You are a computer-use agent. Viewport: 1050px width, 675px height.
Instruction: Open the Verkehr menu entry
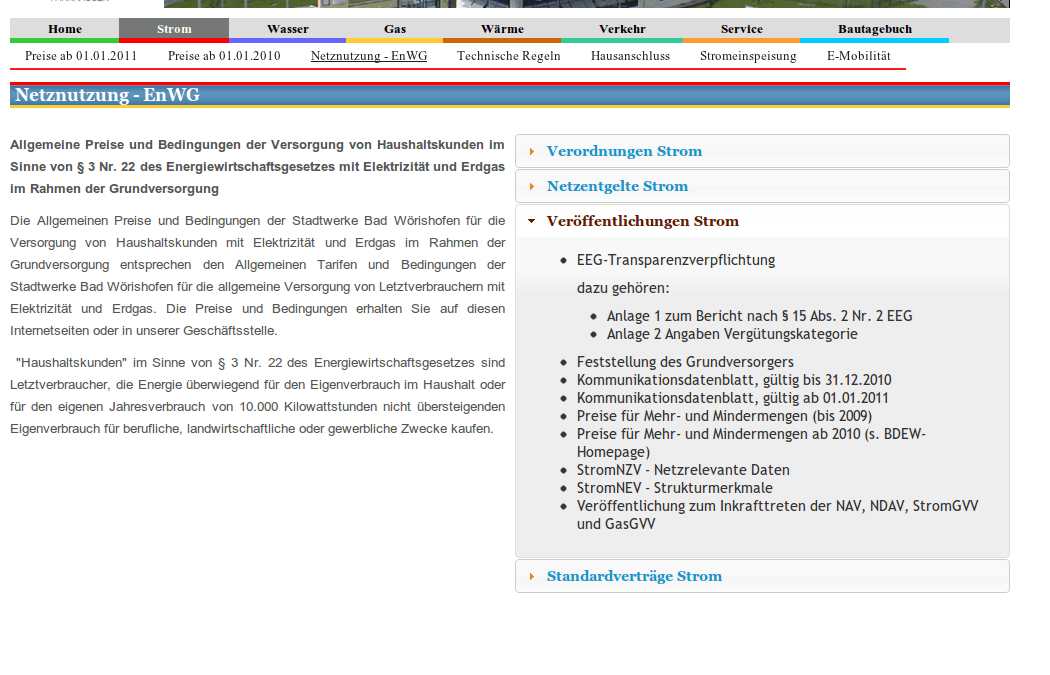coord(622,29)
